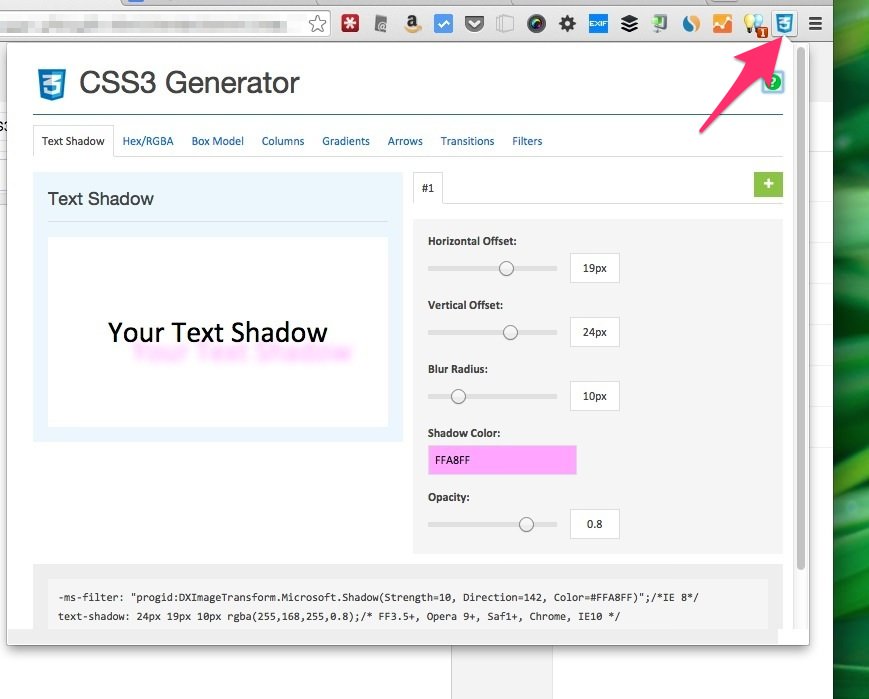Image resolution: width=869 pixels, height=699 pixels.
Task: Switch to the Hex/RGBA tab
Action: coord(148,141)
